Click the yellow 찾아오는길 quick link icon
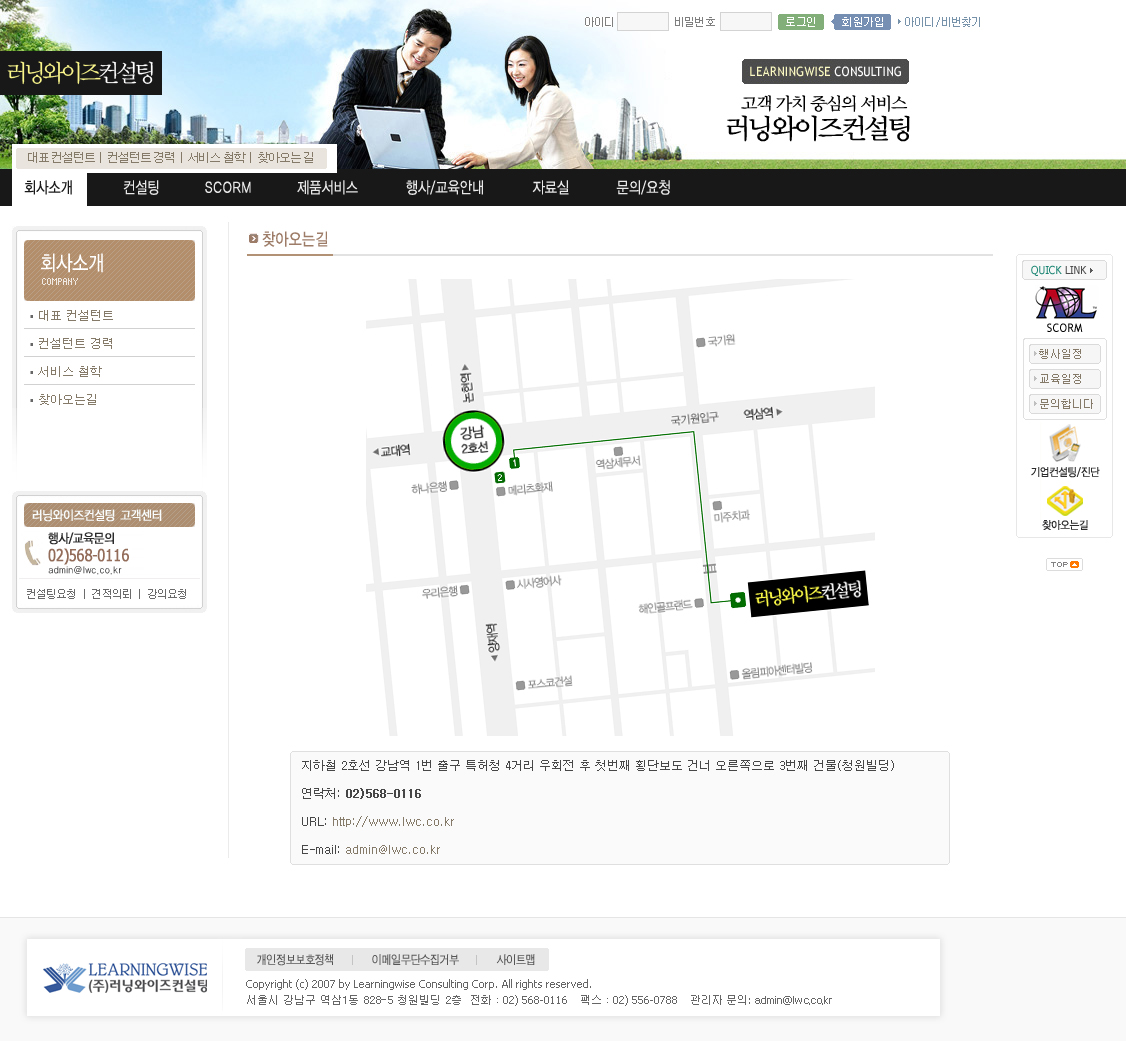1126x1041 pixels. coord(1064,502)
